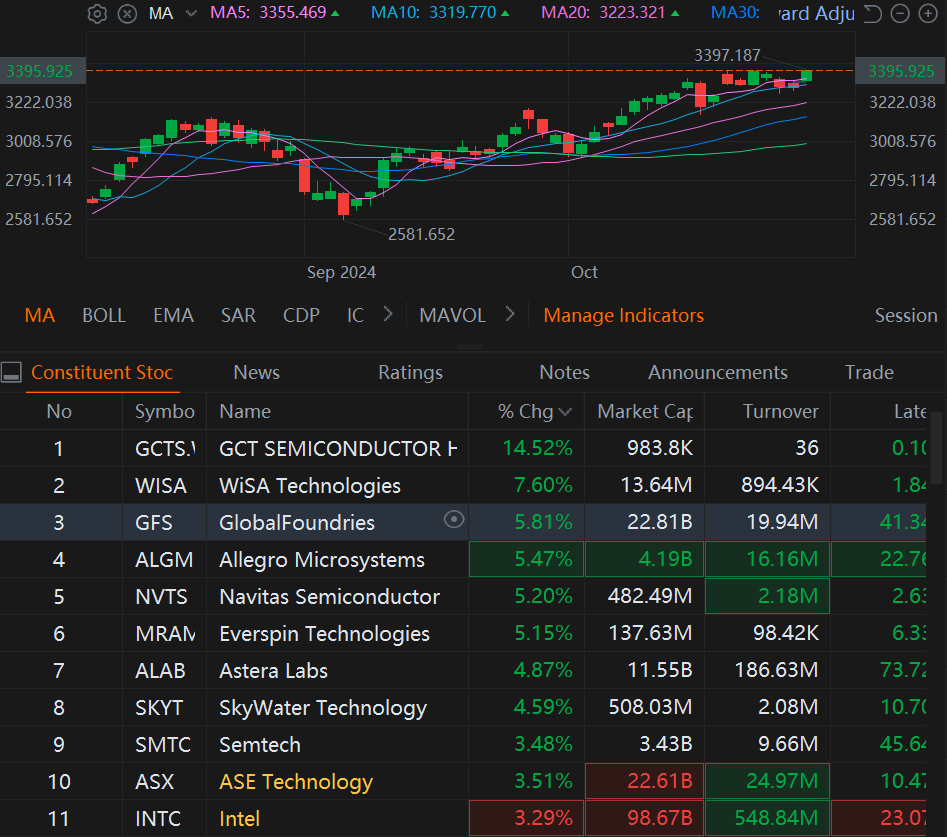This screenshot has height=837, width=947.
Task: Select the GCT SEMICONDUCTOR row name
Action: pos(338,449)
